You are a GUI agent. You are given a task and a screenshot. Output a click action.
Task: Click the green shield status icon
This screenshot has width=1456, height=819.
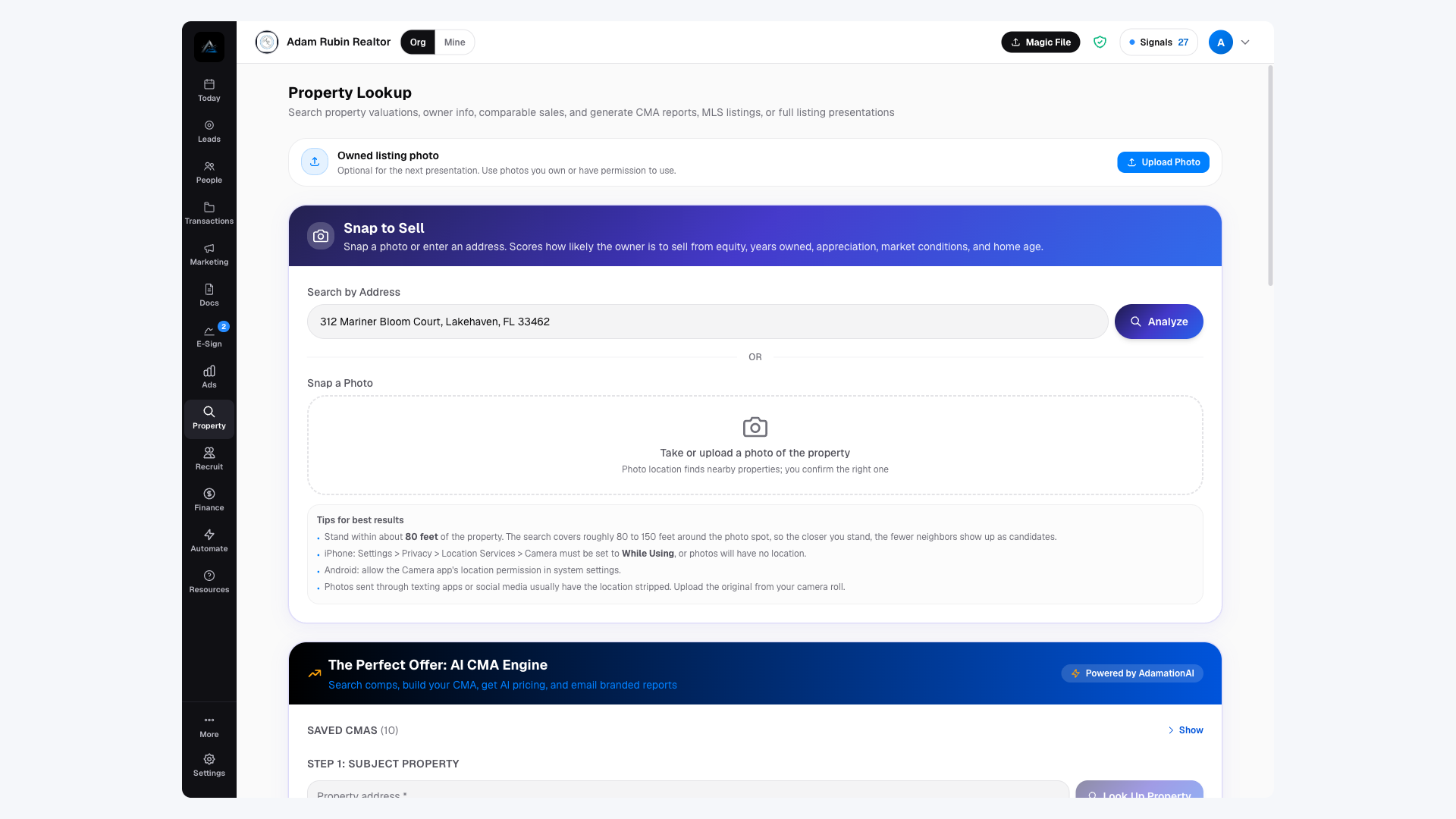pos(1100,42)
